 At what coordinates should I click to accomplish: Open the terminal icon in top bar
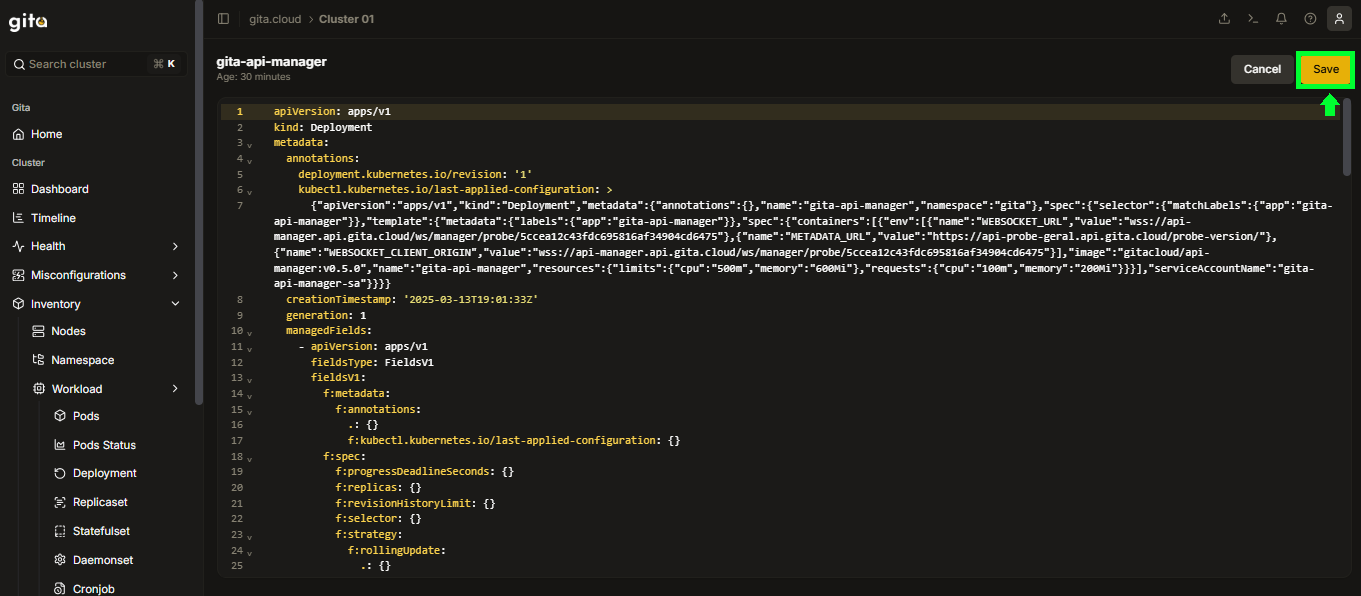pyautogui.click(x=1252, y=19)
